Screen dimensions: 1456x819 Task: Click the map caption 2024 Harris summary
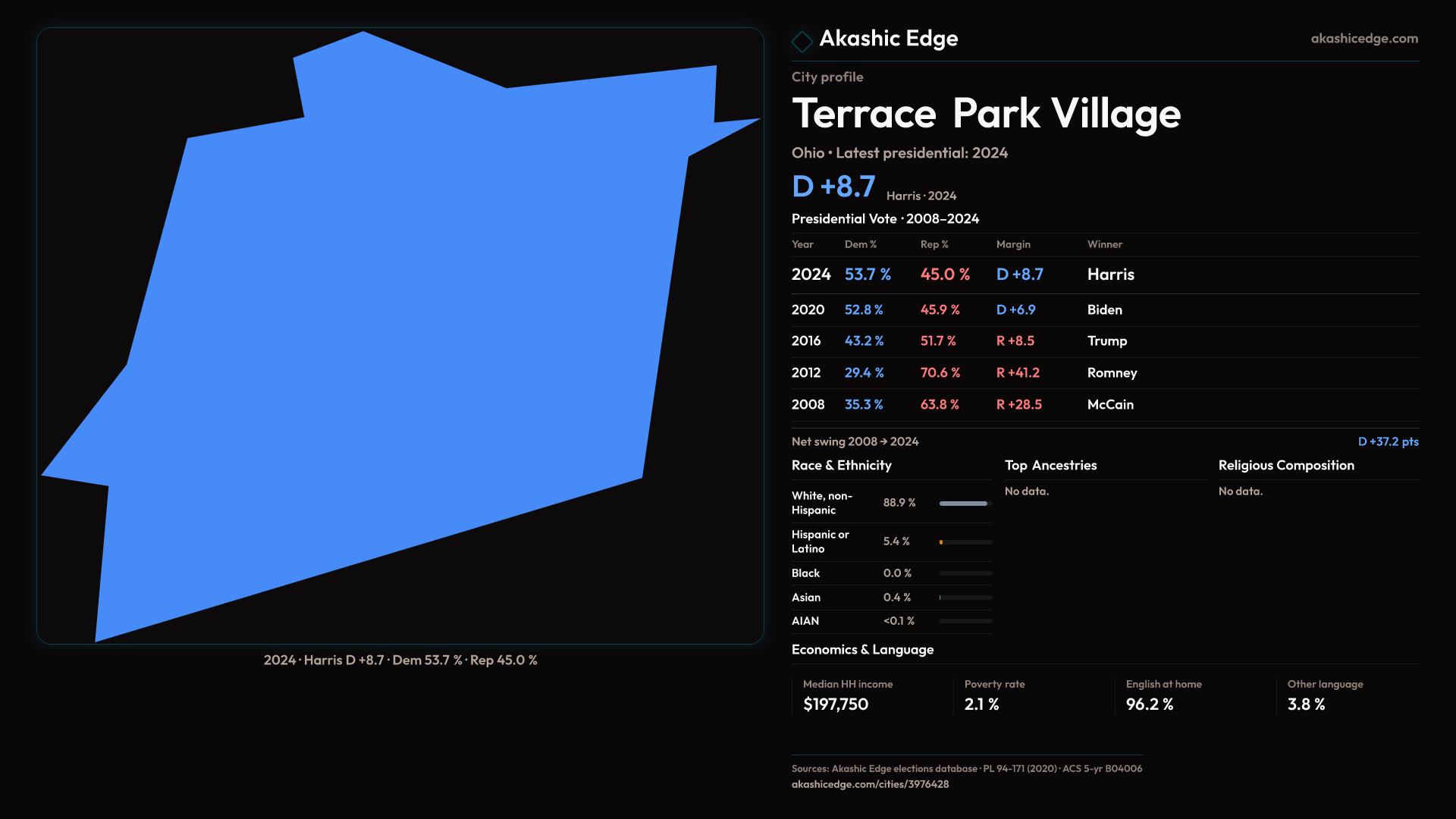click(400, 661)
